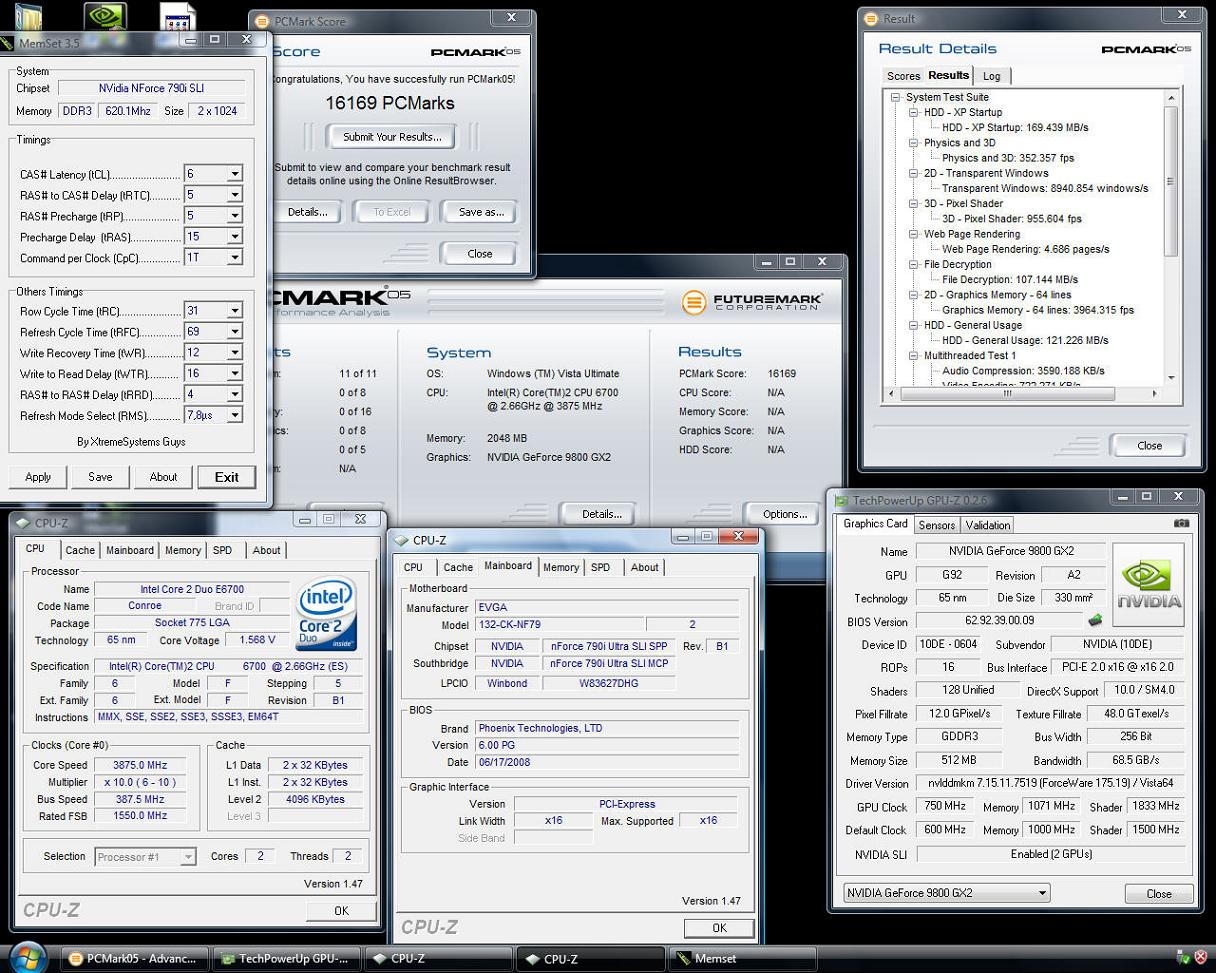Screen dimensions: 1216x973
Task: Switch to TechPowerUp GPU-Z taskbar button
Action: pyautogui.click(x=287, y=958)
